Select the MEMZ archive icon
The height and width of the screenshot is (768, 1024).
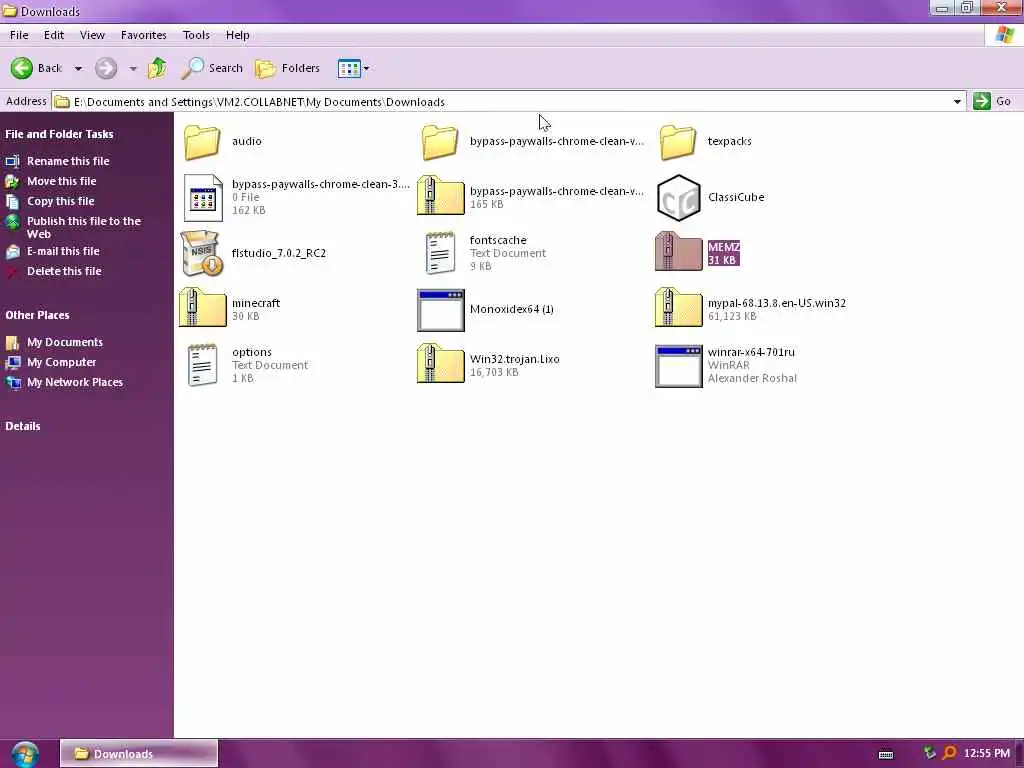[x=678, y=252]
